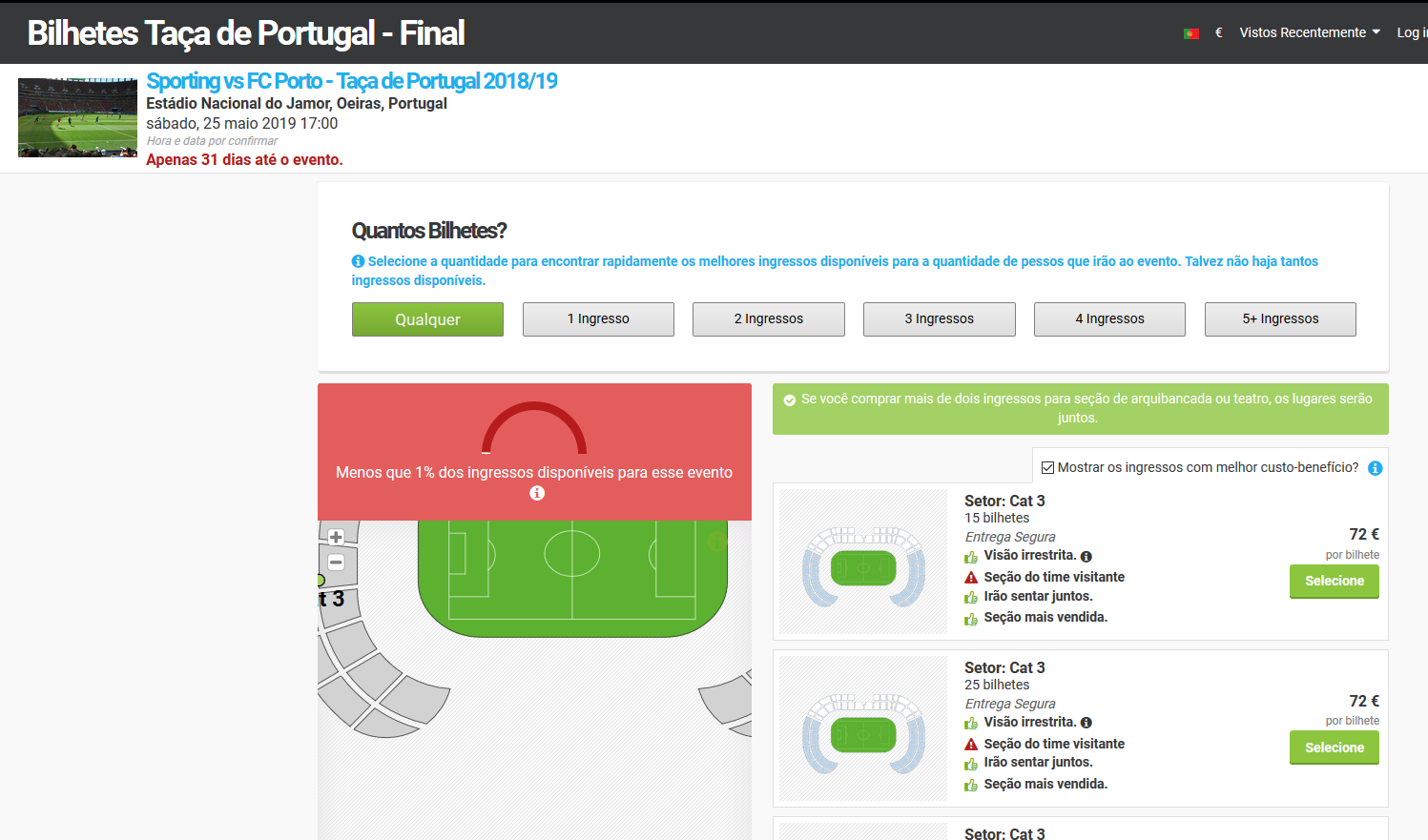Choose the 1 Ingresso button

(x=598, y=319)
